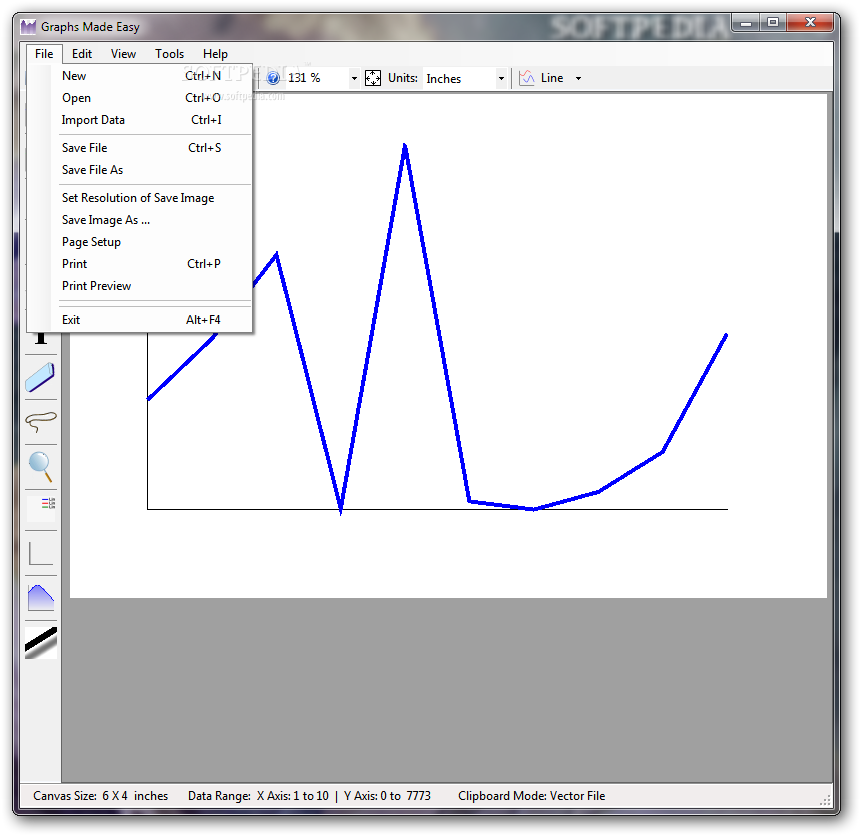Choose New from File menu

[x=141, y=76]
